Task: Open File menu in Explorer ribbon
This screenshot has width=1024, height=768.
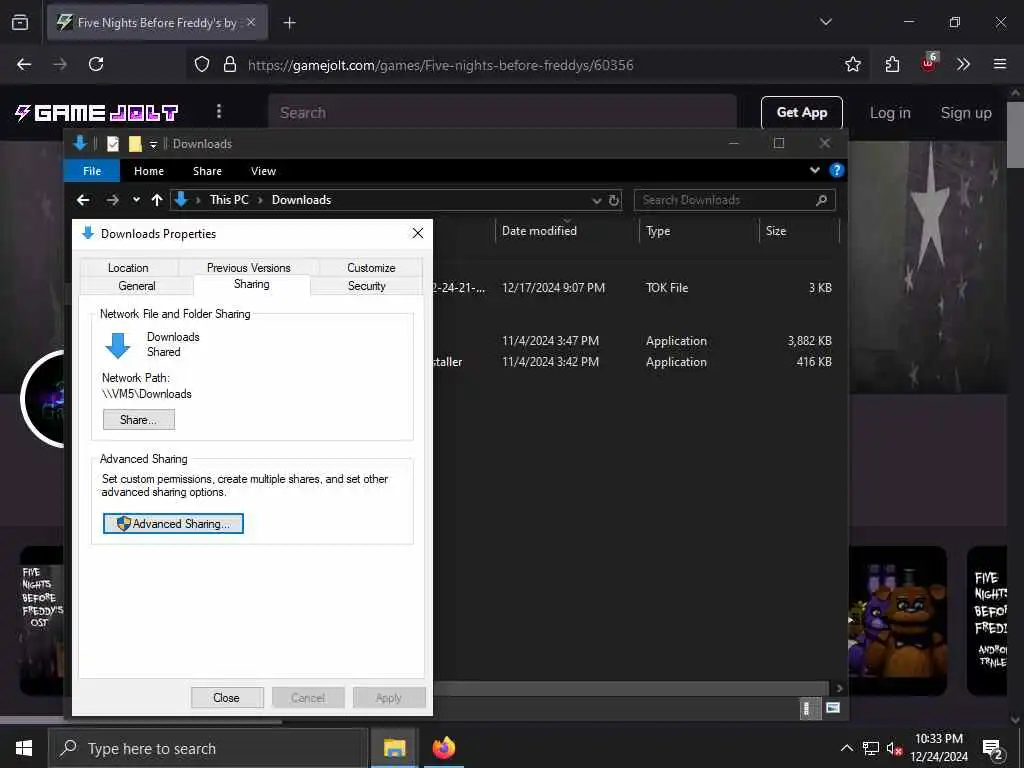Action: point(92,171)
